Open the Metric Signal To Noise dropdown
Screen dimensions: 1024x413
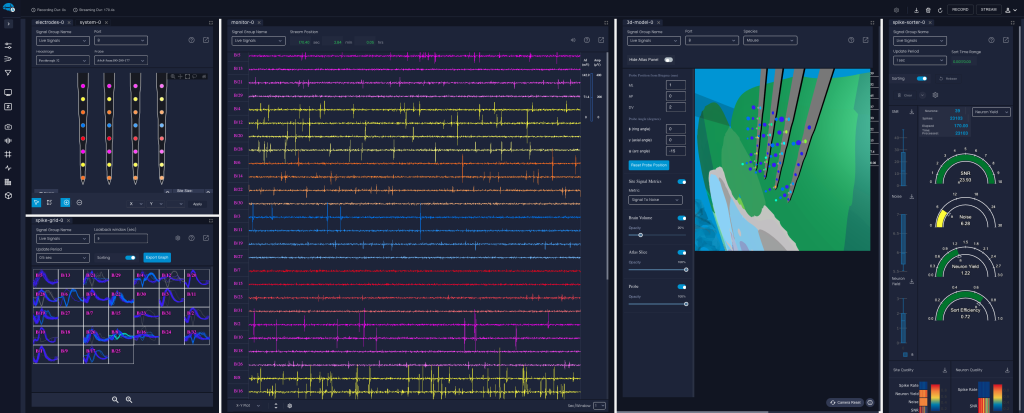pos(655,200)
